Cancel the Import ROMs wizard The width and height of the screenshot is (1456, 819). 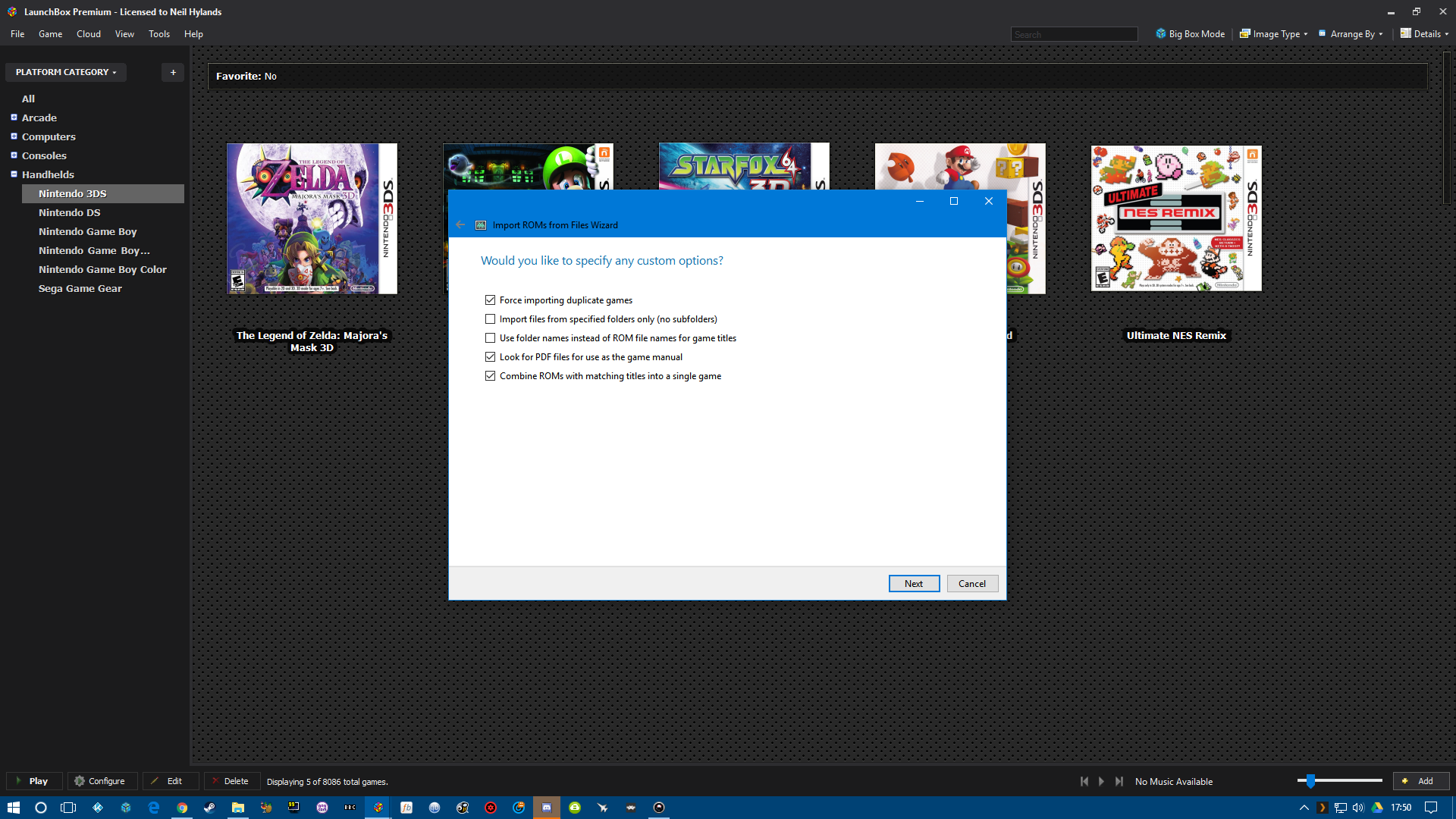click(972, 583)
